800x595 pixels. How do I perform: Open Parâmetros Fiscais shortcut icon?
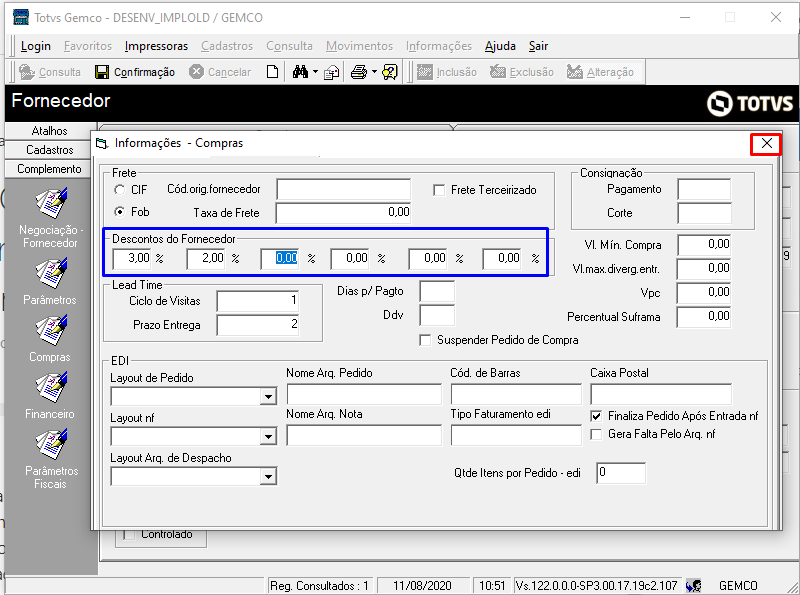pyautogui.click(x=52, y=444)
